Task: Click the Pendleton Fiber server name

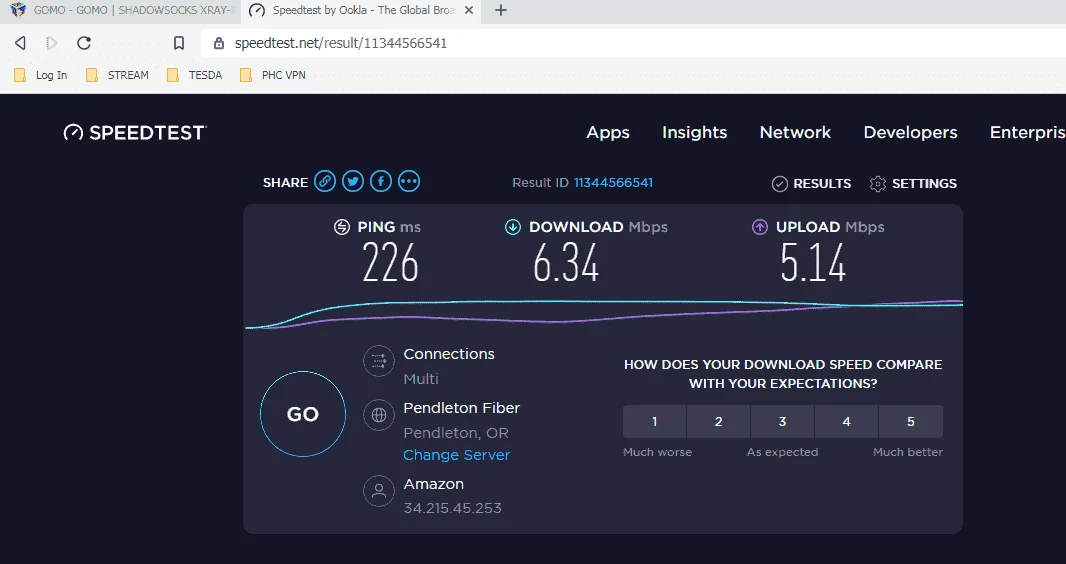Action: 462,408
